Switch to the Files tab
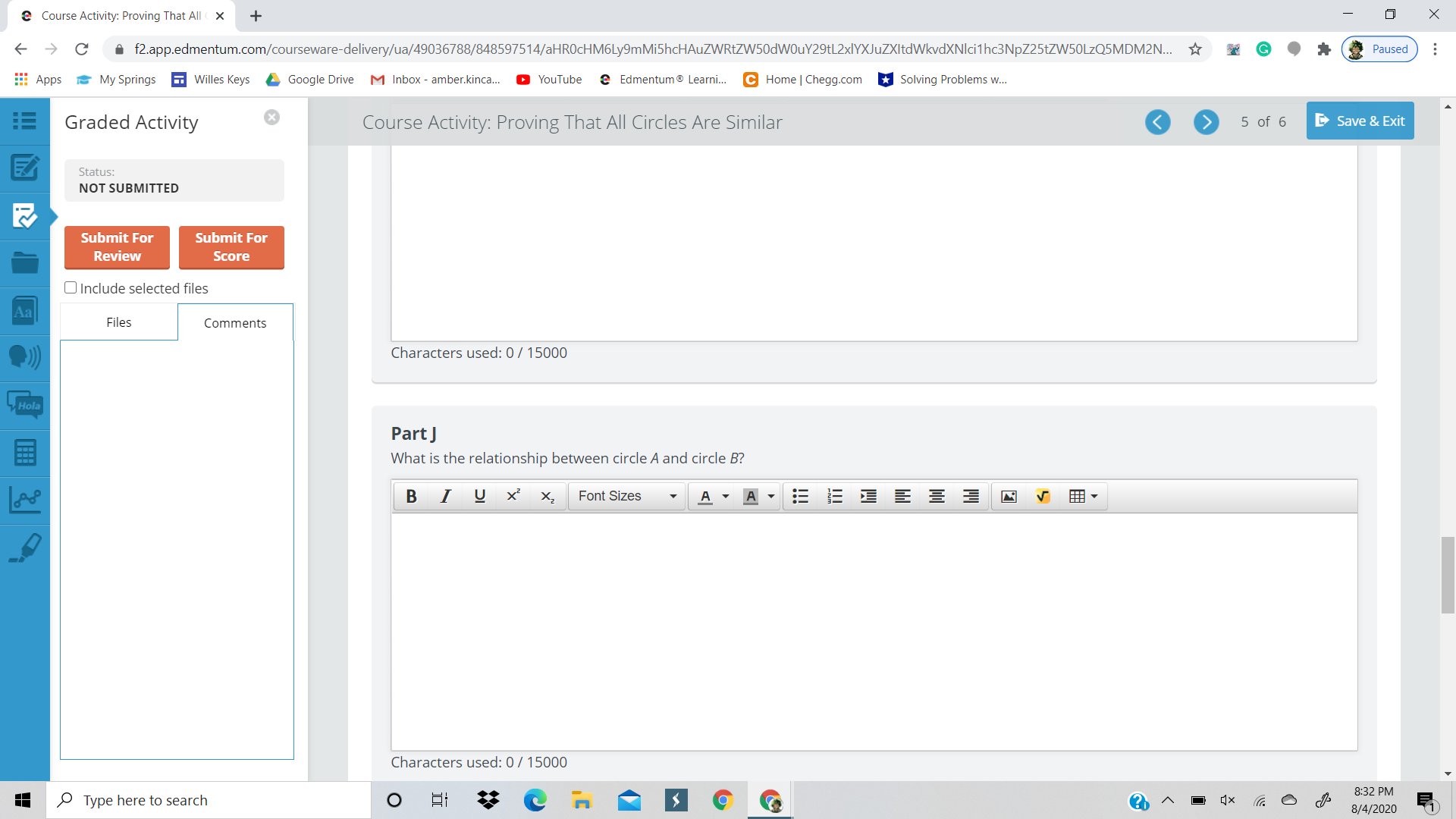The width and height of the screenshot is (1456, 819). 118,322
